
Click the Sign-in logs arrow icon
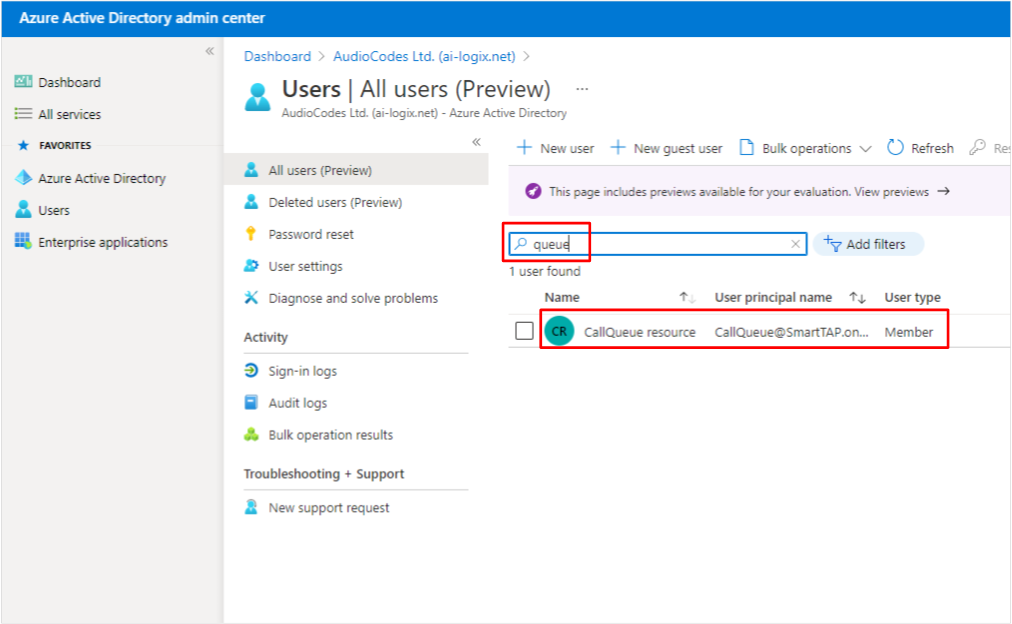click(251, 370)
